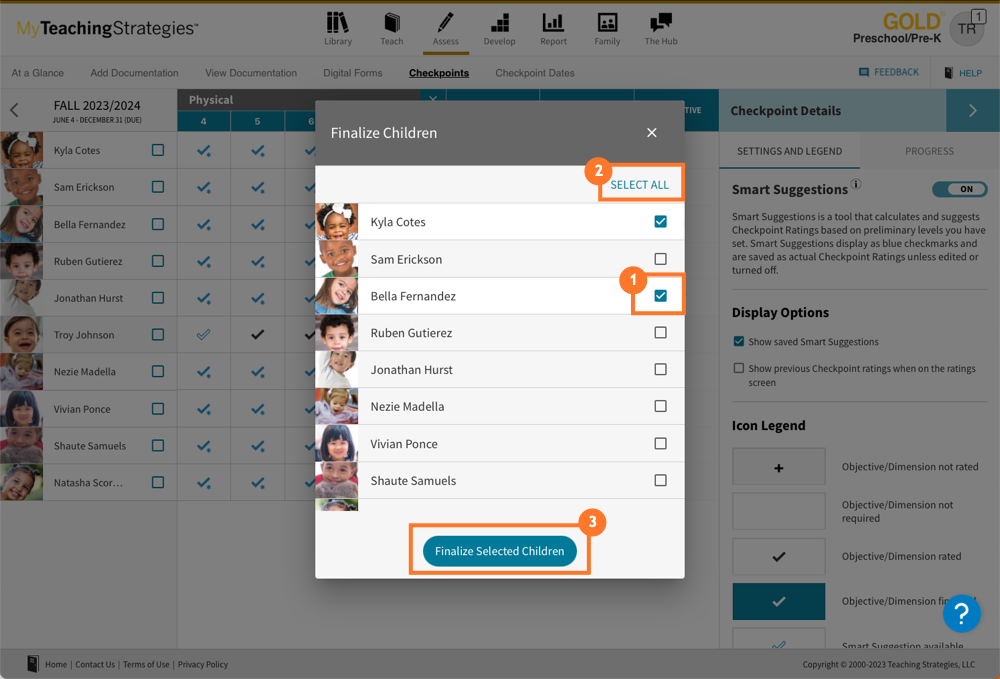This screenshot has height=679, width=1000.
Task: Check Sam Erickson's checkbox in dialog
Action: tap(660, 259)
